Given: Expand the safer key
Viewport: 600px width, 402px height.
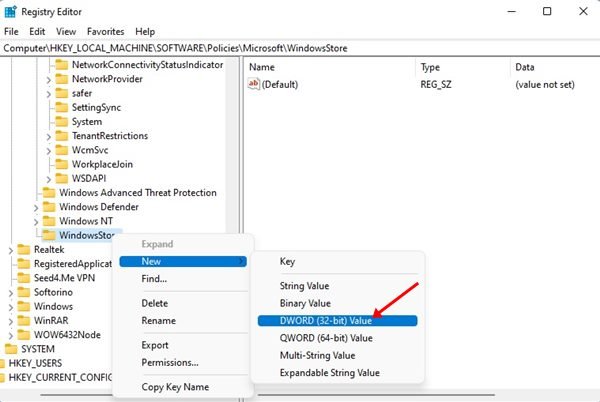Looking at the screenshot, I should pyautogui.click(x=49, y=94).
